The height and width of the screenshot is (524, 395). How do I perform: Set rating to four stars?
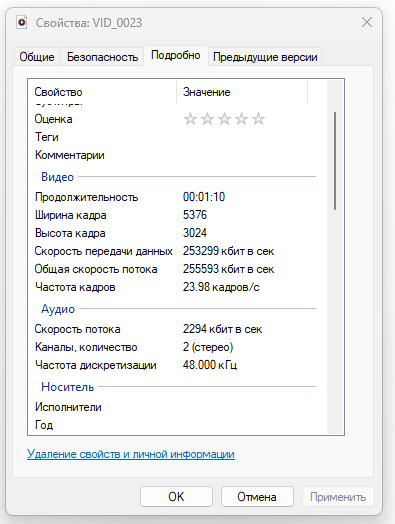tap(241, 119)
